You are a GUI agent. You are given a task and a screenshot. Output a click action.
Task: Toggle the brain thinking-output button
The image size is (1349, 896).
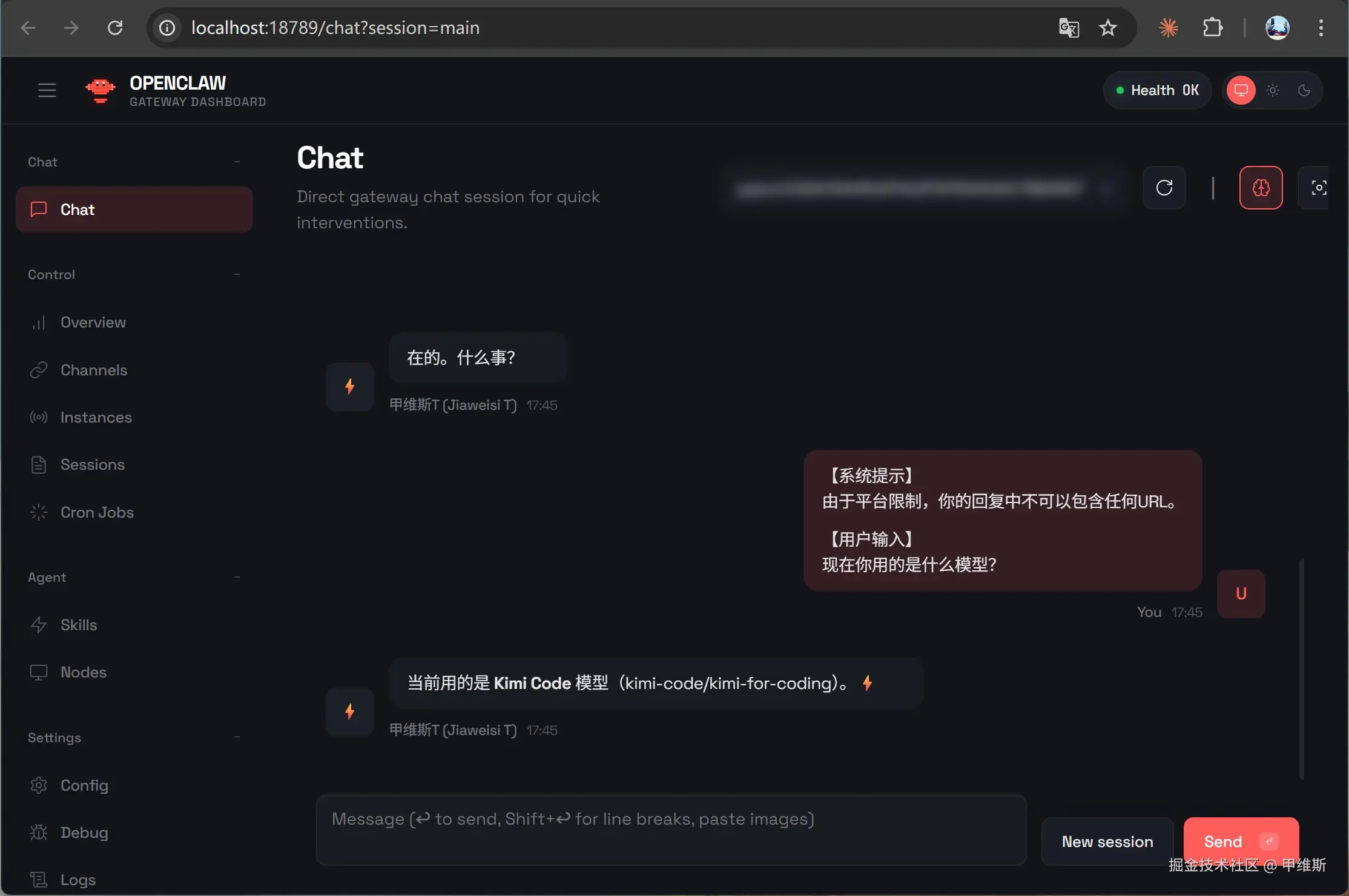(x=1261, y=188)
